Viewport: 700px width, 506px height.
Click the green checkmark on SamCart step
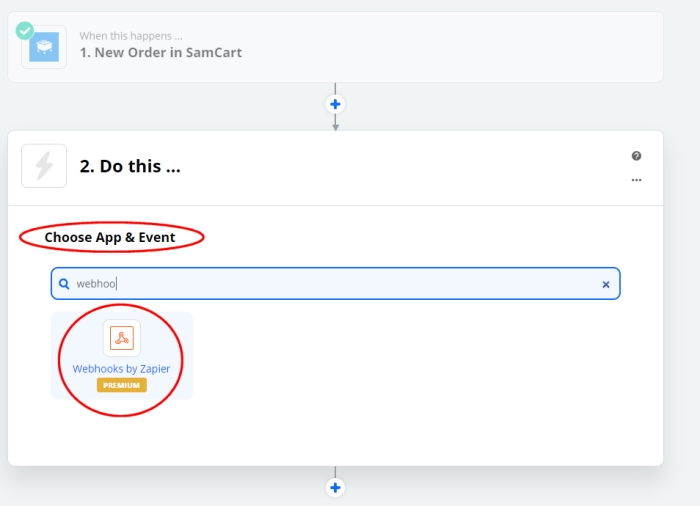tap(25, 31)
